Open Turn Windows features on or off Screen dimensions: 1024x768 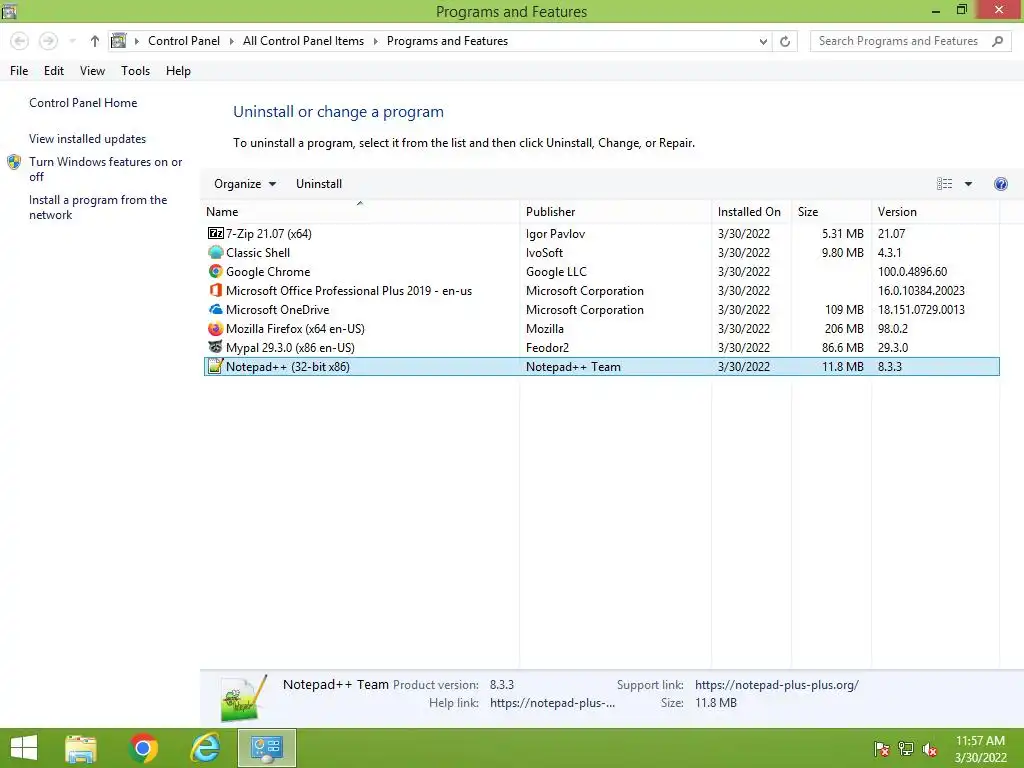point(105,169)
